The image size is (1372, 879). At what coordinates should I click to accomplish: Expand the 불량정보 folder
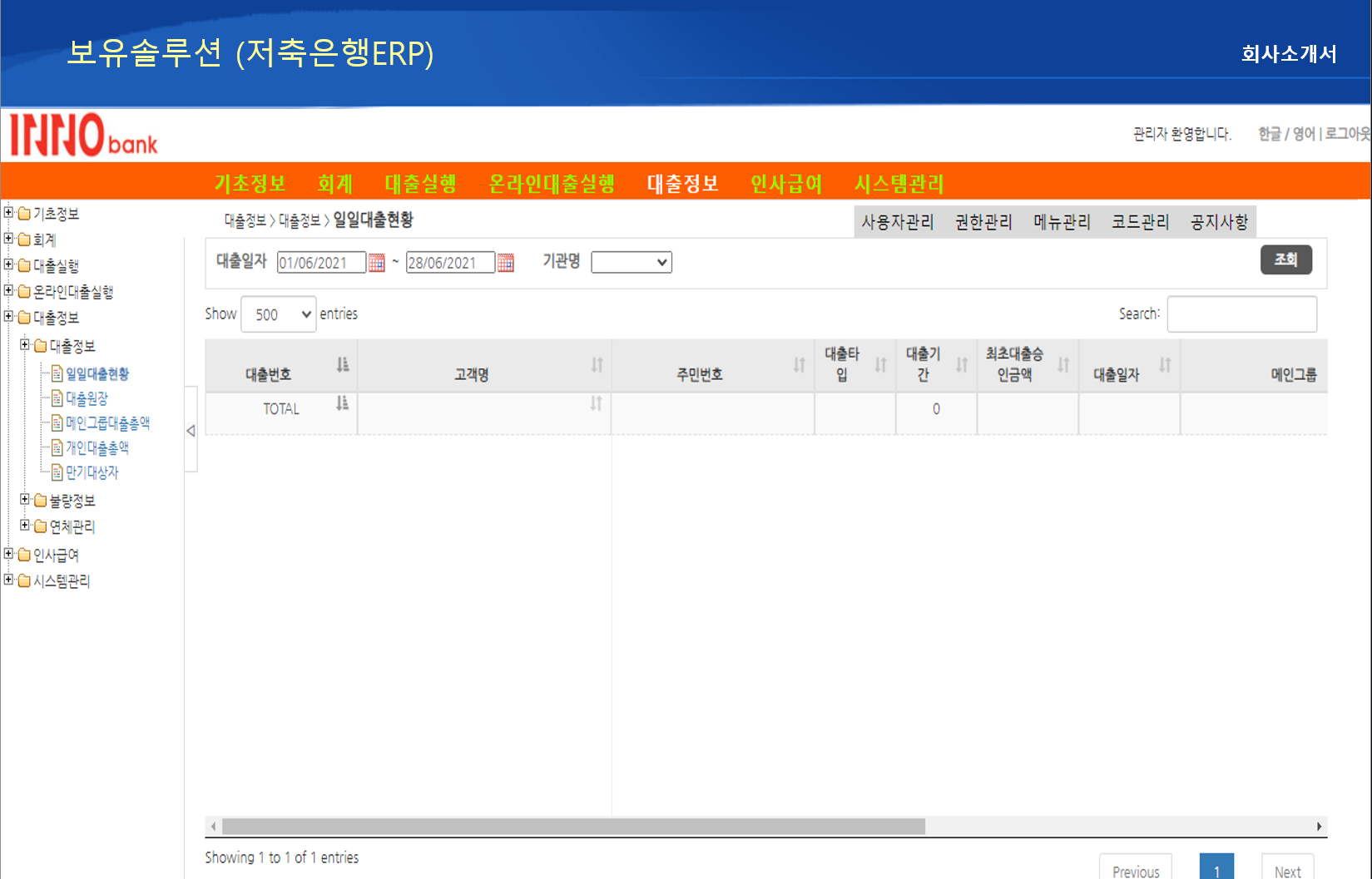[25, 501]
